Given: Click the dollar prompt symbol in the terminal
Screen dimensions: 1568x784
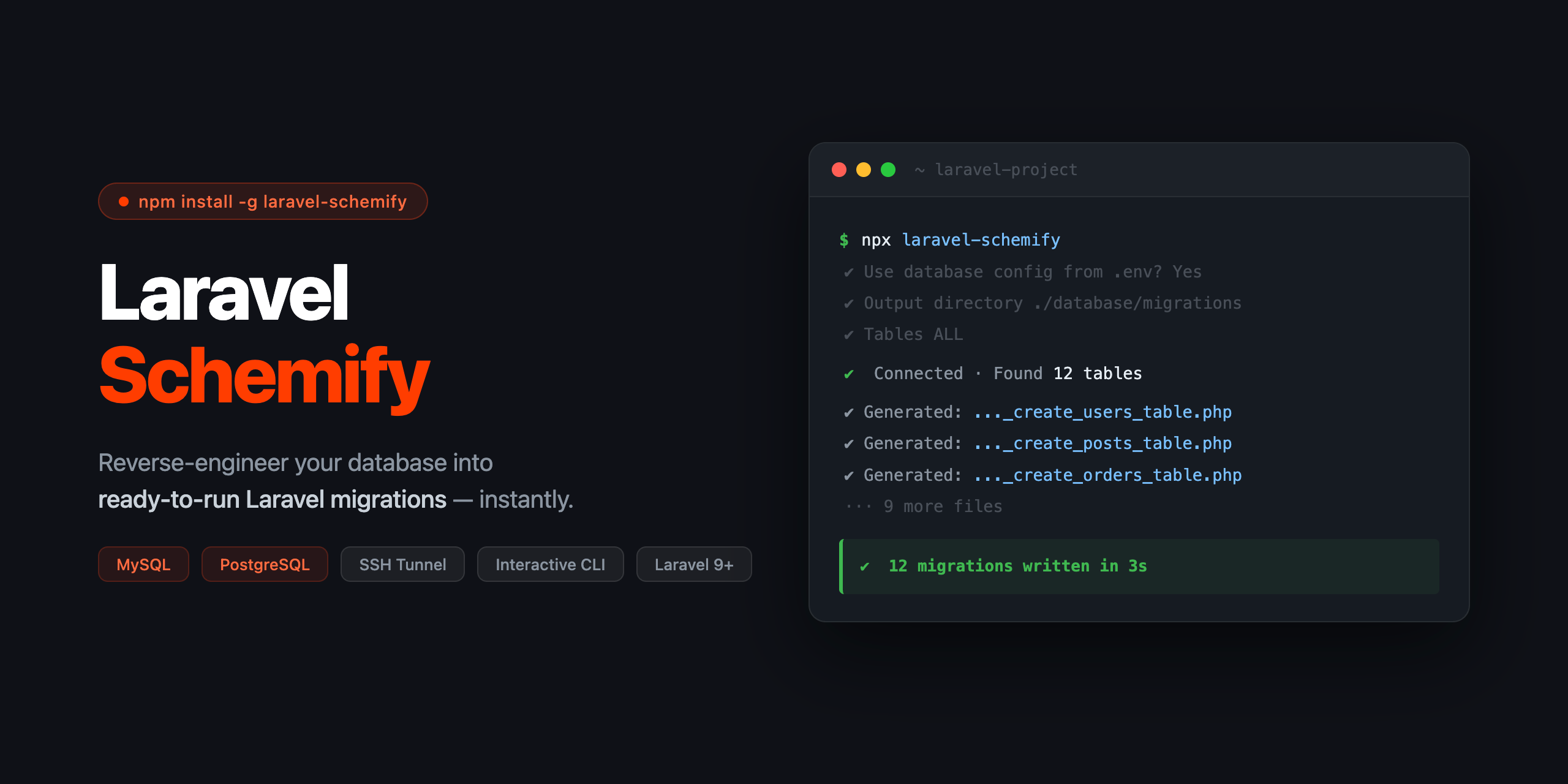Looking at the screenshot, I should pos(845,240).
